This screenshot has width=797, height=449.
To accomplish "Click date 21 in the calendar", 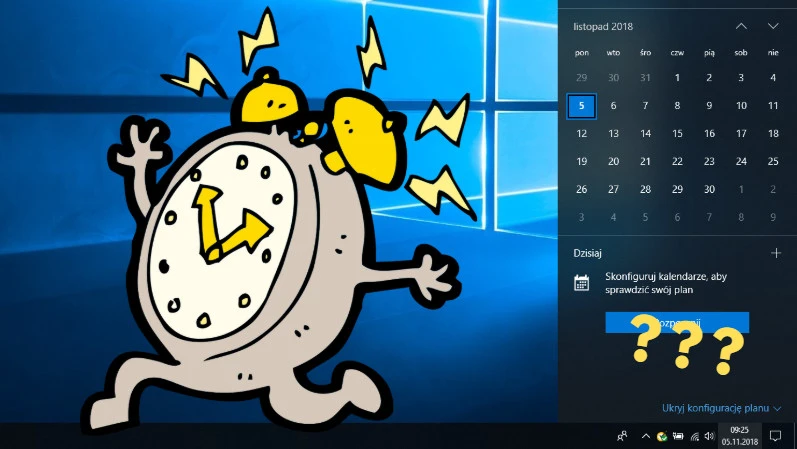I will (646, 162).
